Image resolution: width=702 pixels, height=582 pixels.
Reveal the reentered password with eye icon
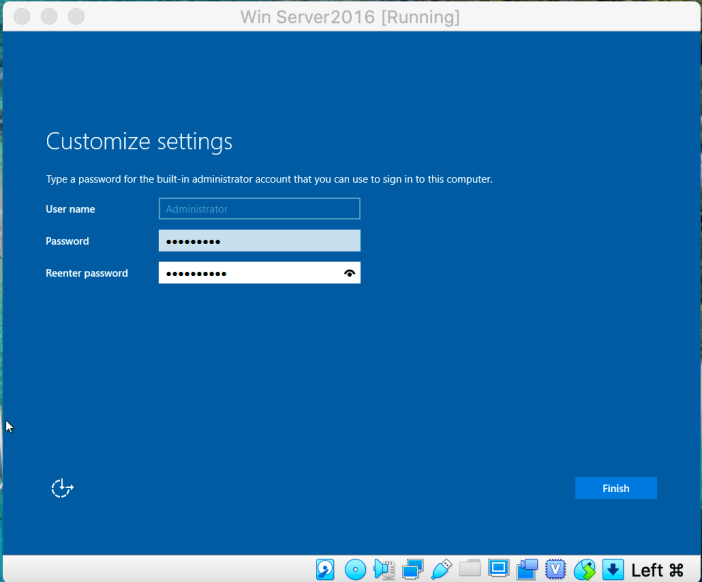[350, 273]
